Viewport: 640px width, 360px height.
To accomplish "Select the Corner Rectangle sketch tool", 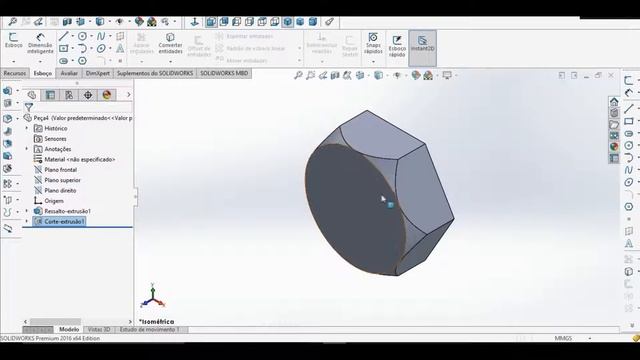I will click(x=63, y=49).
